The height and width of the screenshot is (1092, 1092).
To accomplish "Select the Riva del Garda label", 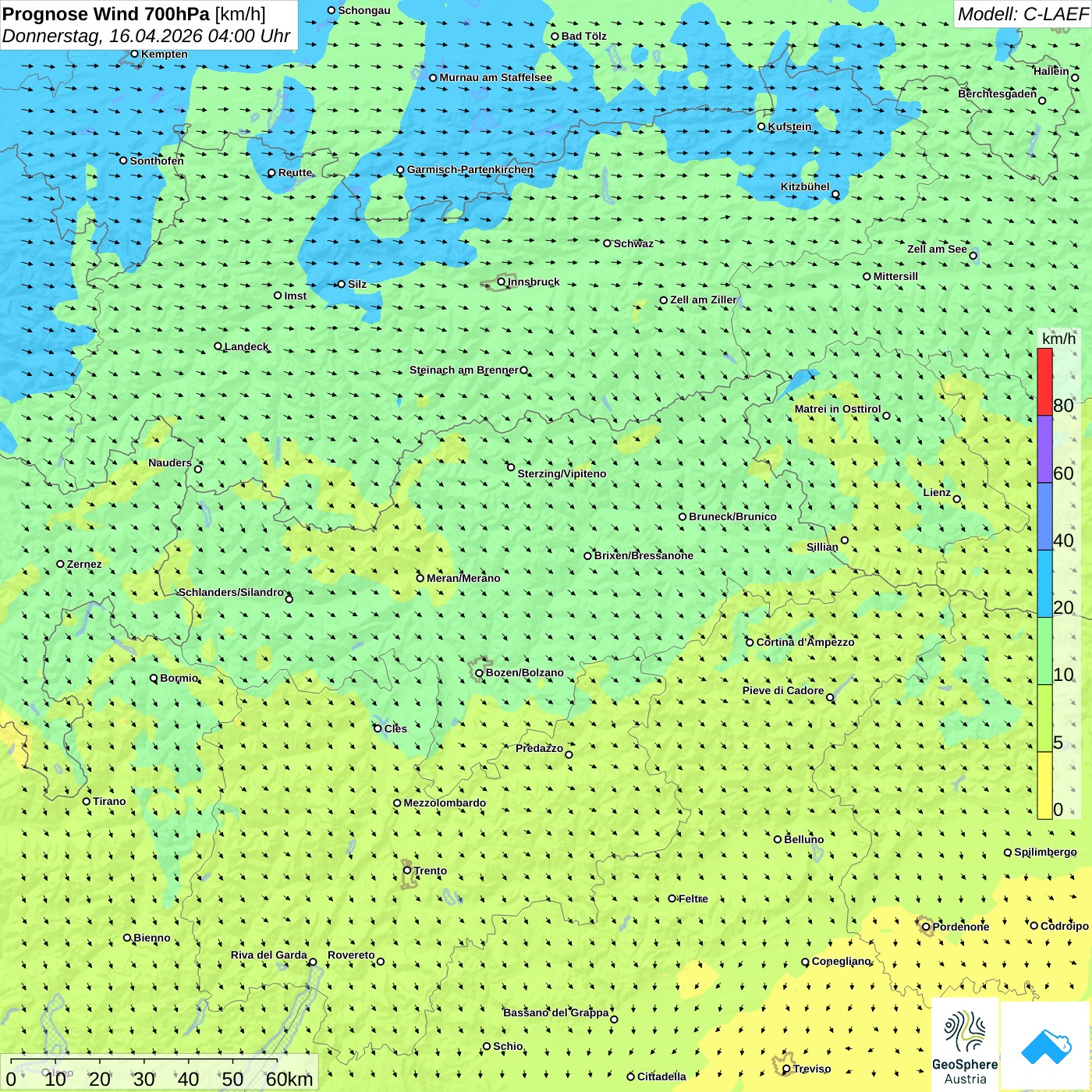I will click(269, 955).
